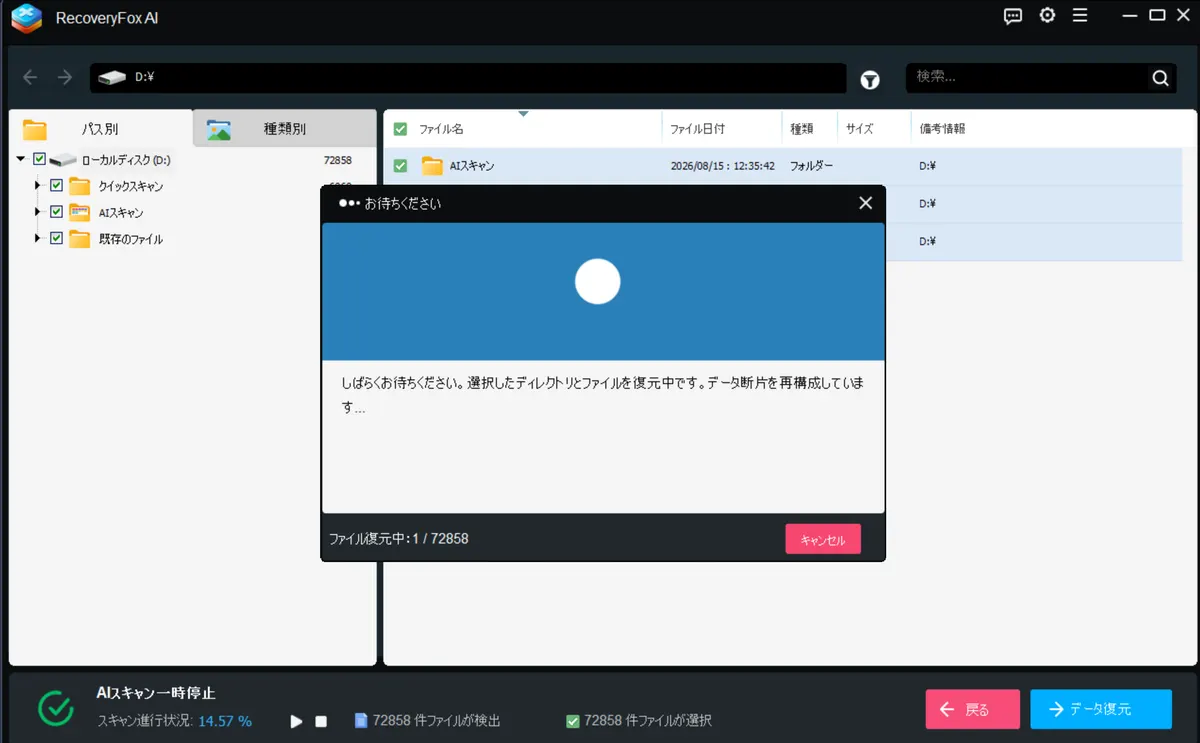The width and height of the screenshot is (1200, 743).
Task: Click the AIスキャン一時停止 status label
Action: tap(155, 693)
